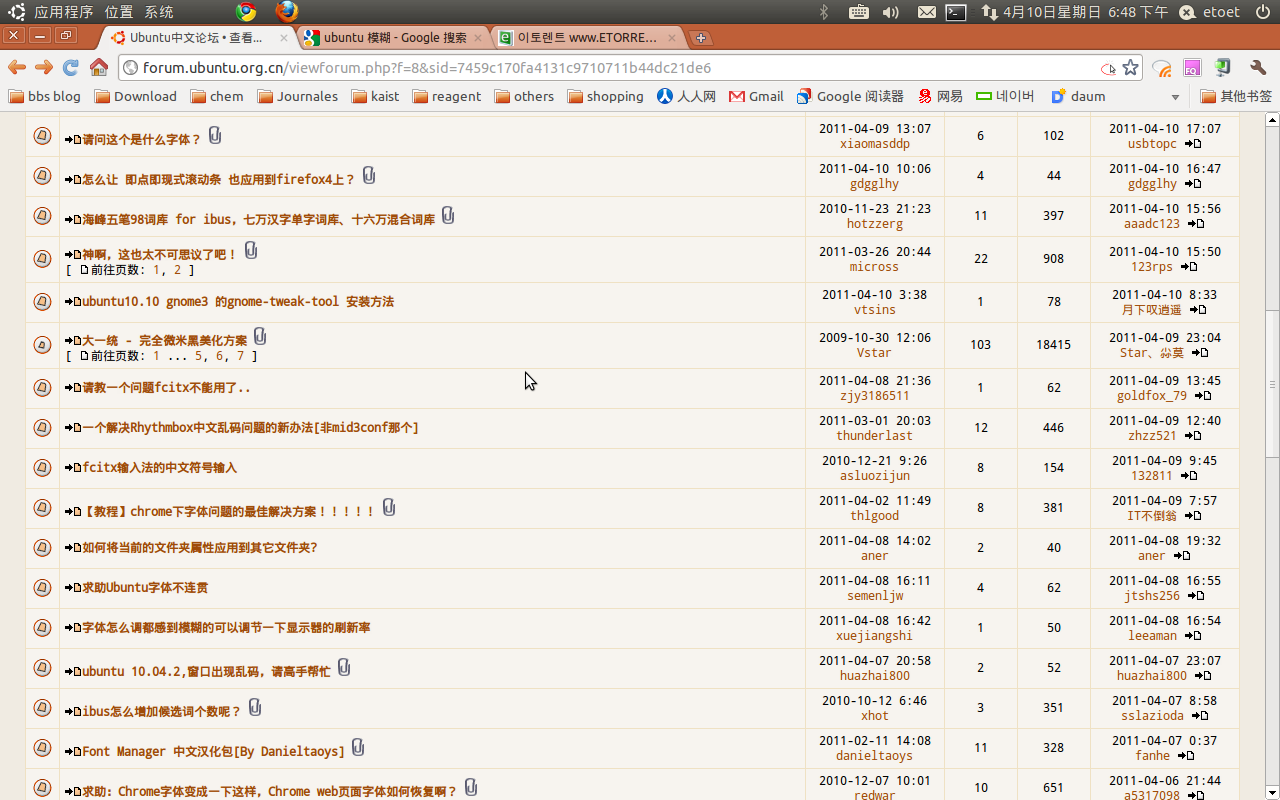Screen dimensions: 1280x800
Task: Click the terminal icon in the top panel
Action: 956,12
